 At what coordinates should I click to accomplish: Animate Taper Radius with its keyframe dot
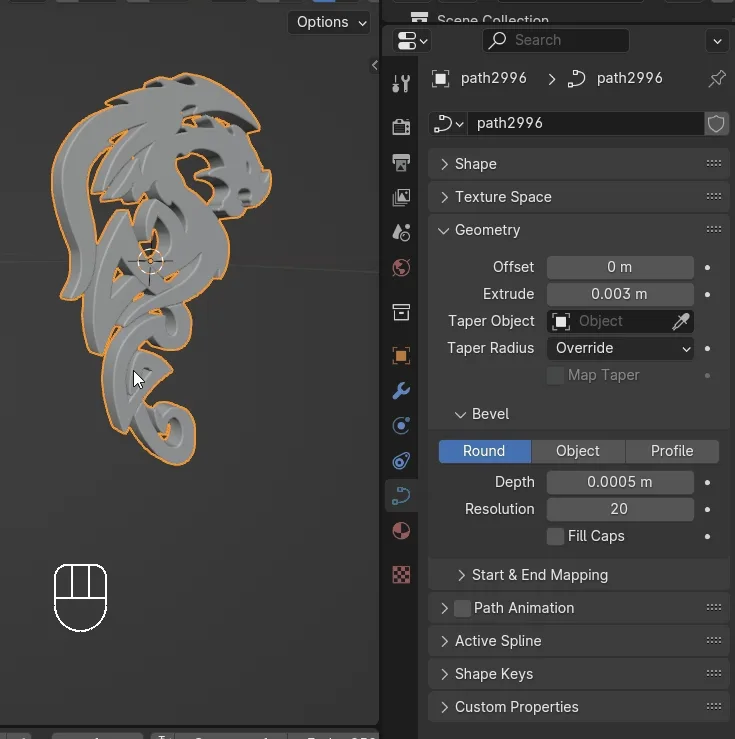coord(707,349)
